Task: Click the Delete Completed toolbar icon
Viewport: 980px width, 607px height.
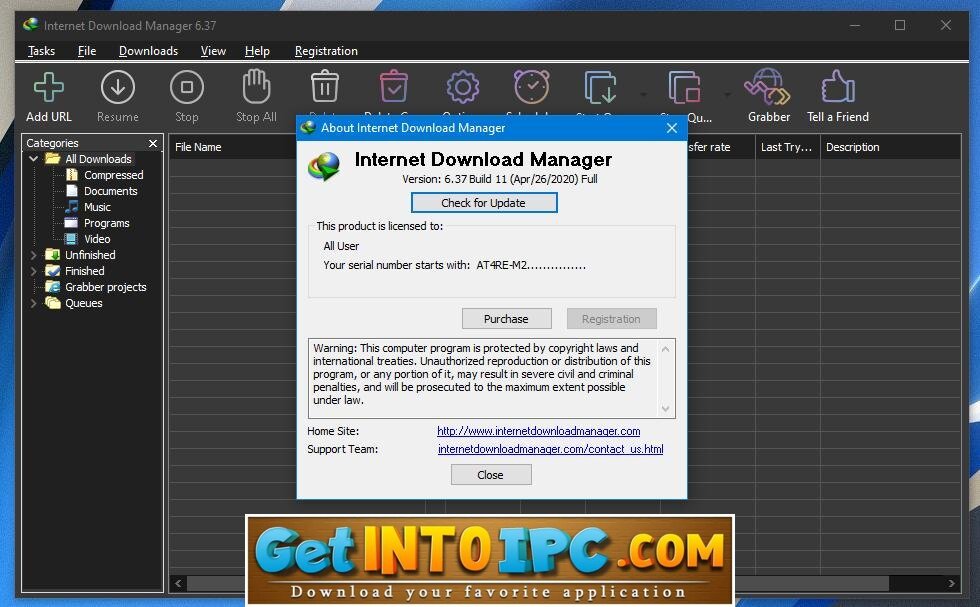Action: point(394,86)
